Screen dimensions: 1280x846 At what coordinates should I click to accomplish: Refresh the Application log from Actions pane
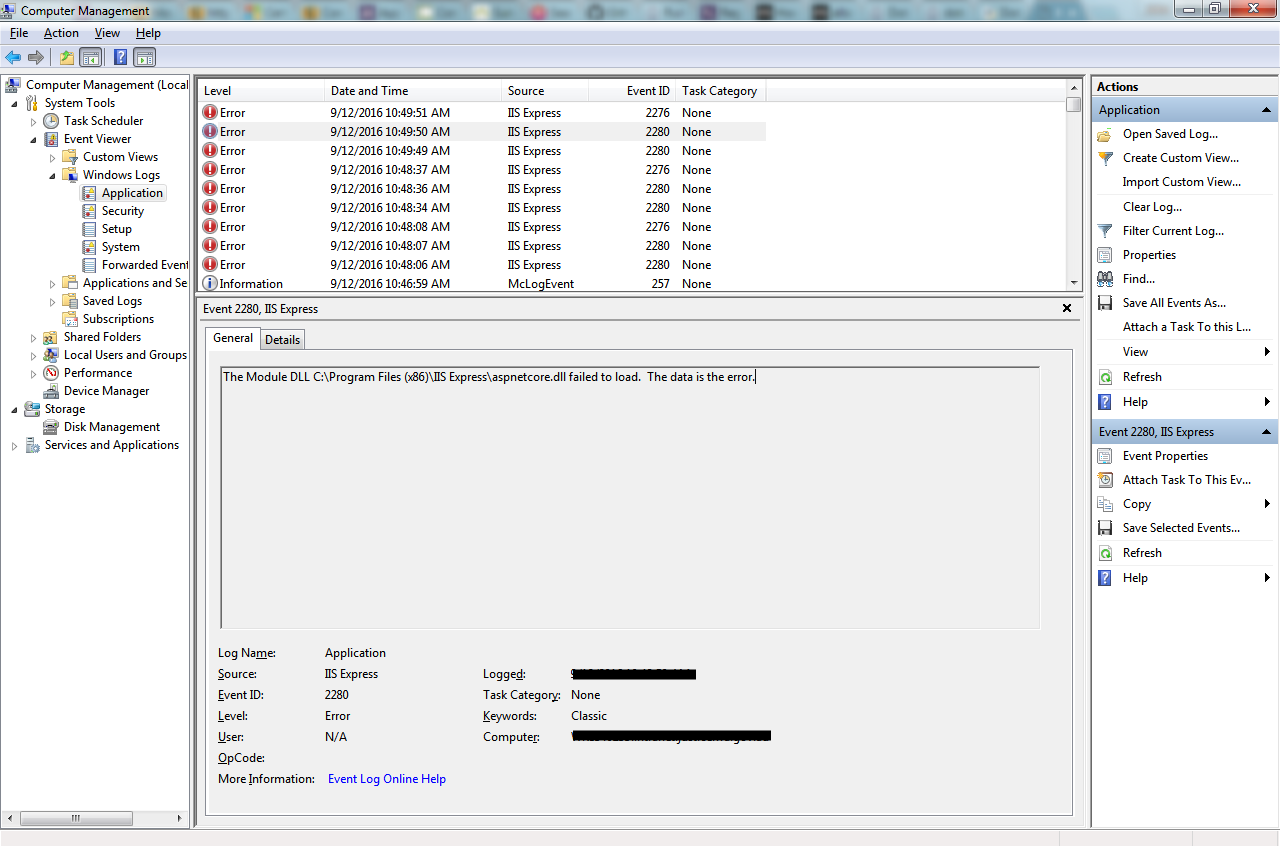[x=1142, y=377]
